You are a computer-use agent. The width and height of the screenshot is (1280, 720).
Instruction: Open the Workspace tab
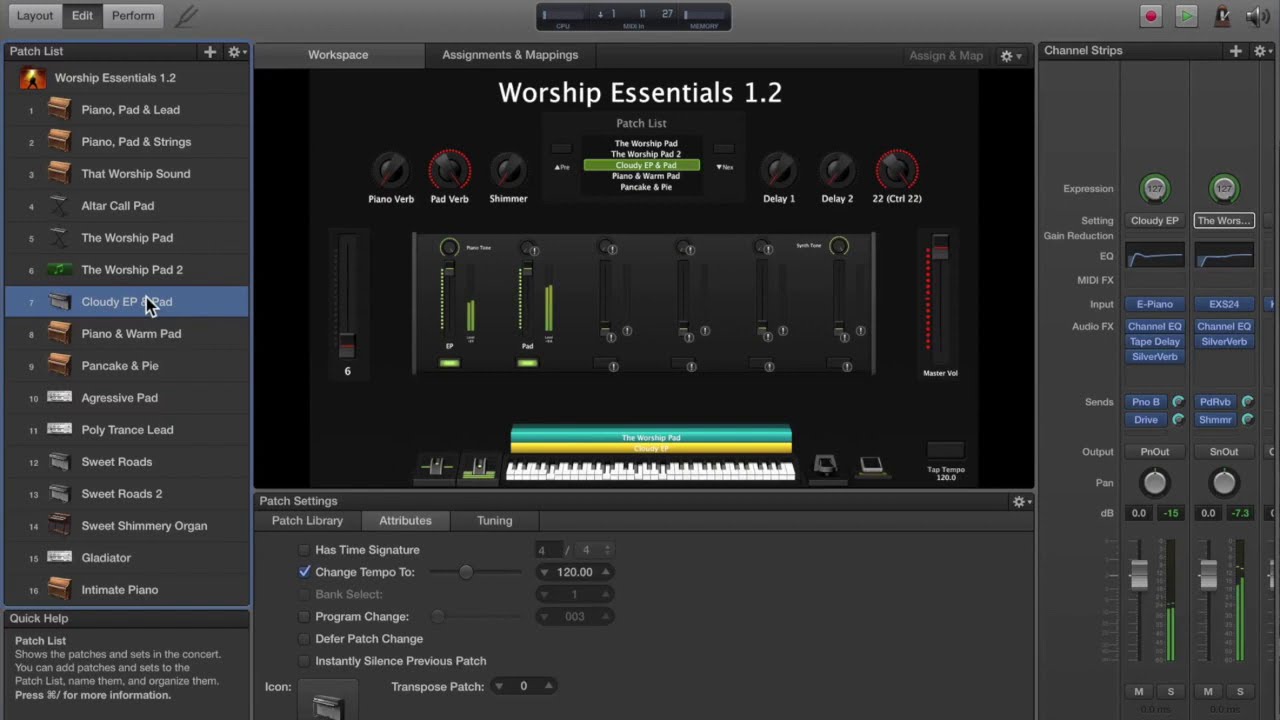(x=338, y=55)
